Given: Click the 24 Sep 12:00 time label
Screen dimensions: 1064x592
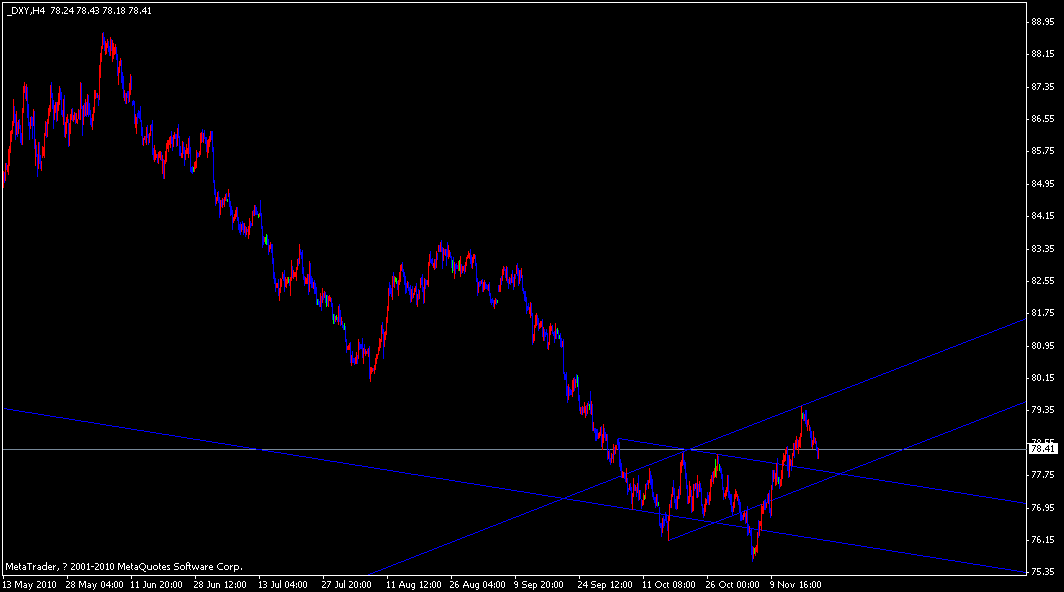Looking at the screenshot, I should (605, 585).
